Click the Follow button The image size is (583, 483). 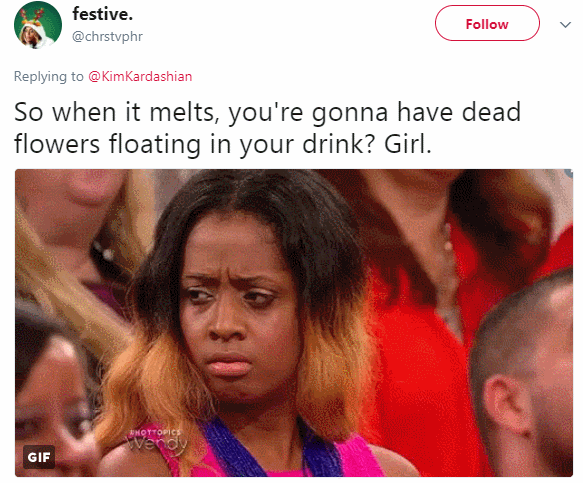click(487, 23)
